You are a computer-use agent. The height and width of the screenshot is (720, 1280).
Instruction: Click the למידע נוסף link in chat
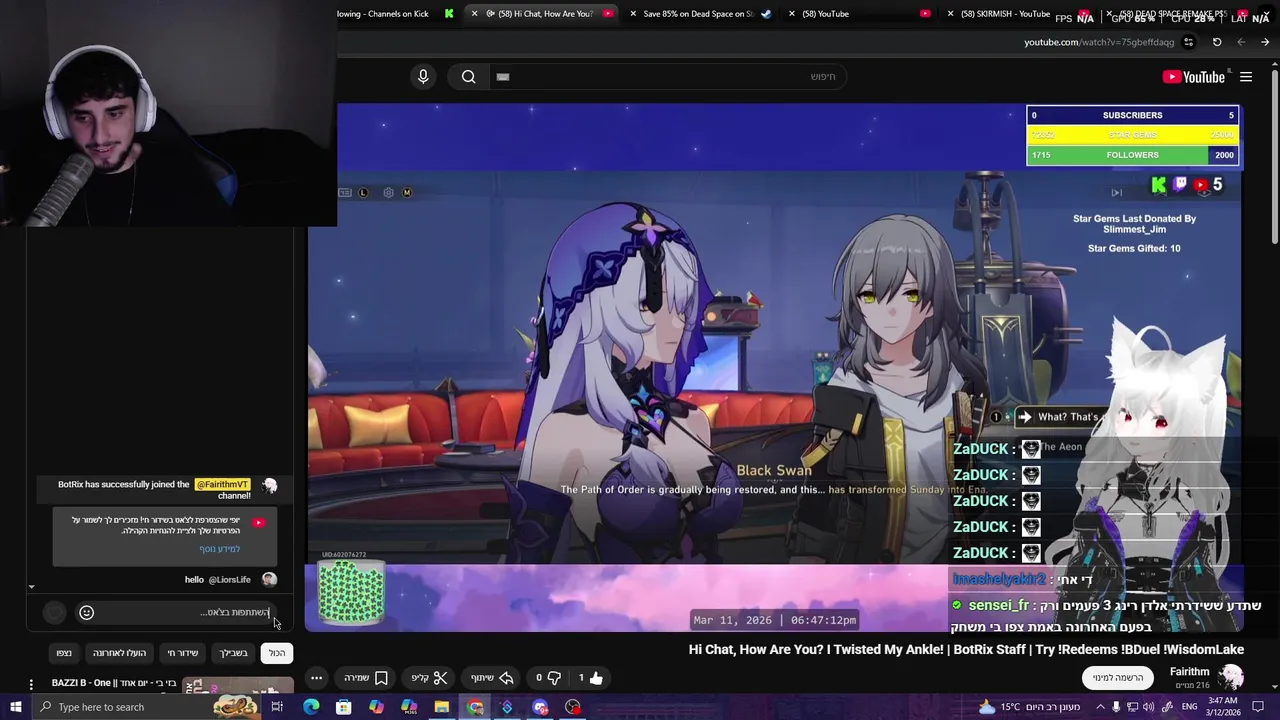tap(219, 549)
